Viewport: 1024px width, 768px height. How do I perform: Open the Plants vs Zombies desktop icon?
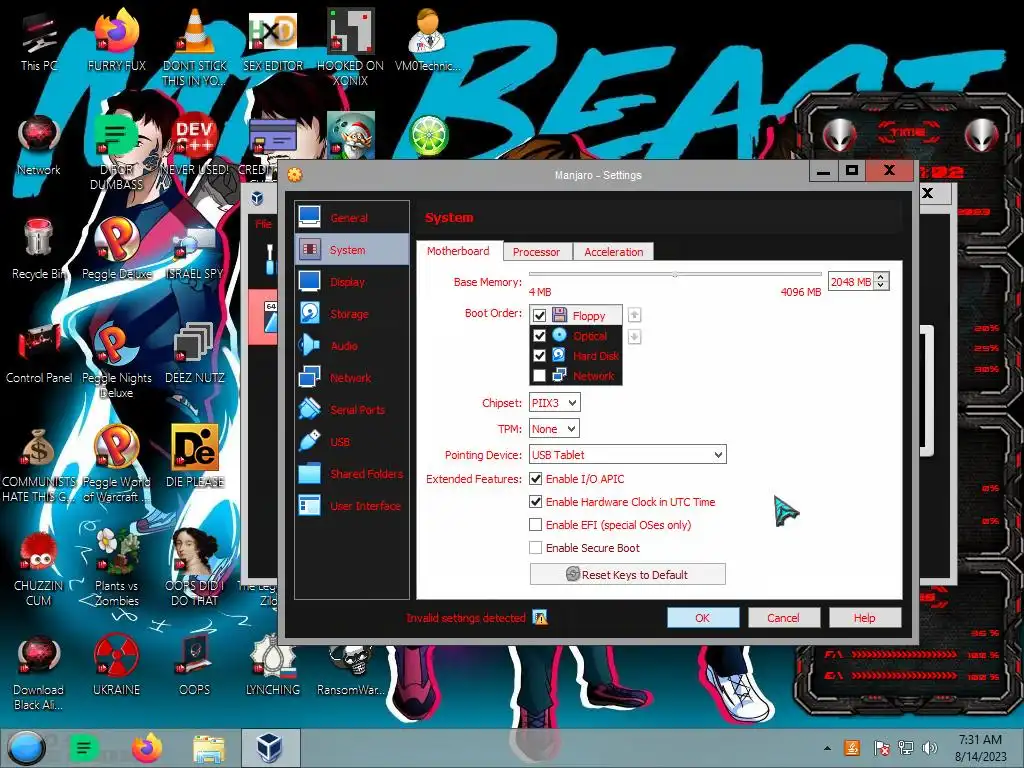click(116, 567)
